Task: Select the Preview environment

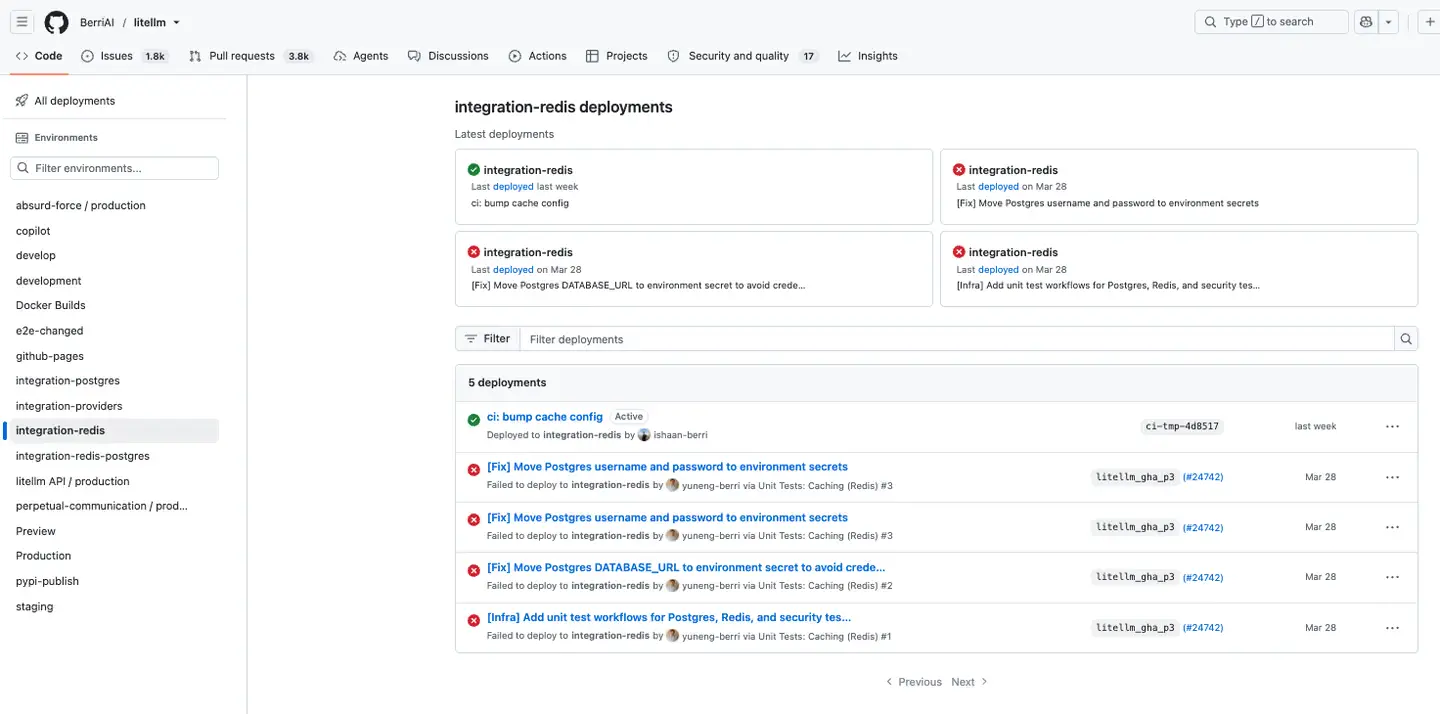Action: click(x=36, y=531)
